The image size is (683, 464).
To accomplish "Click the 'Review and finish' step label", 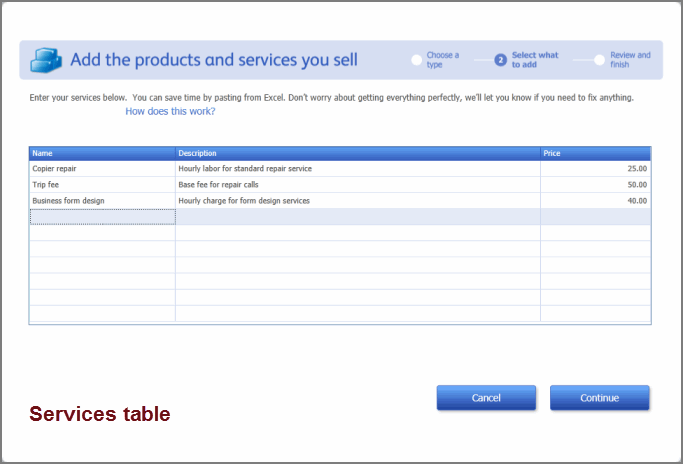I will 630,60.
